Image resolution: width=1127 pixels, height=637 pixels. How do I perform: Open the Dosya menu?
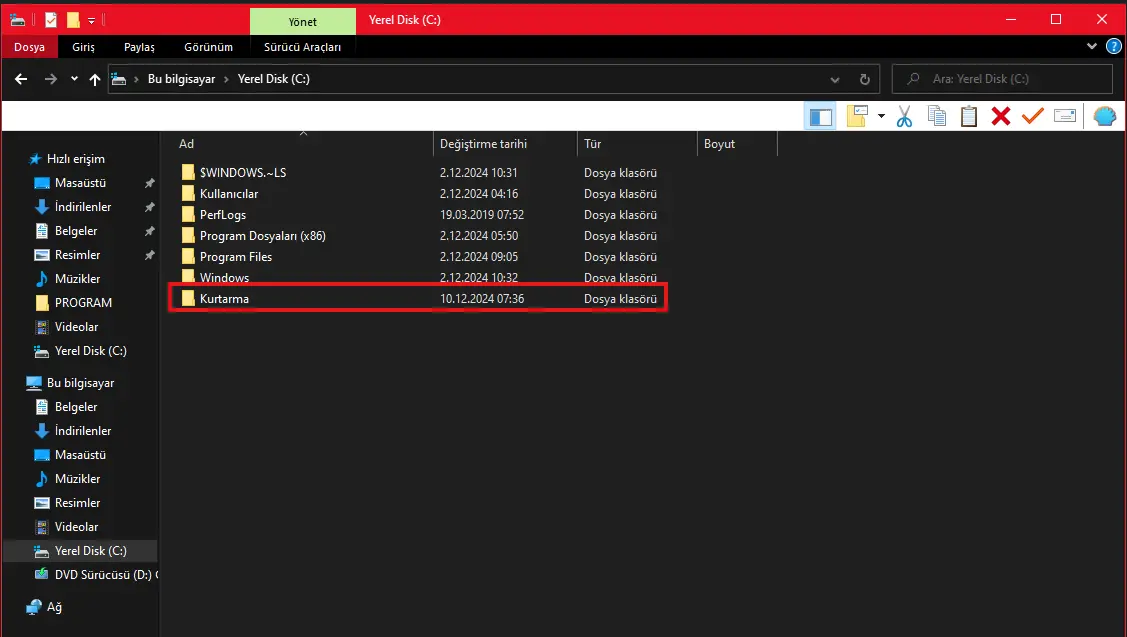[x=29, y=47]
